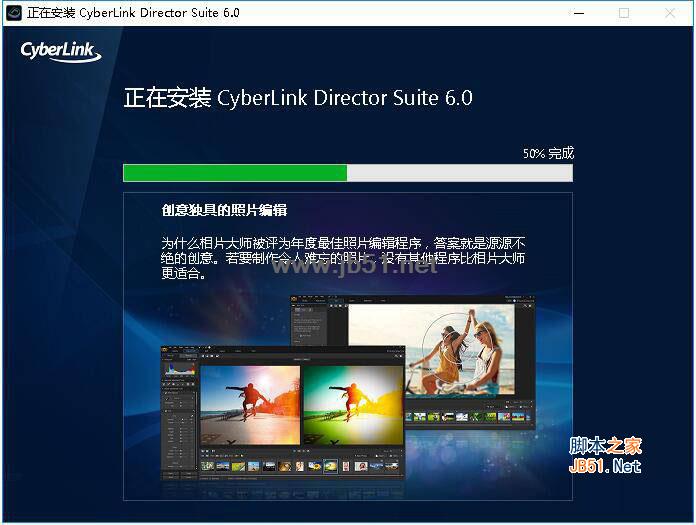Minimize the installer window
Image resolution: width=696 pixels, height=525 pixels.
[578, 13]
